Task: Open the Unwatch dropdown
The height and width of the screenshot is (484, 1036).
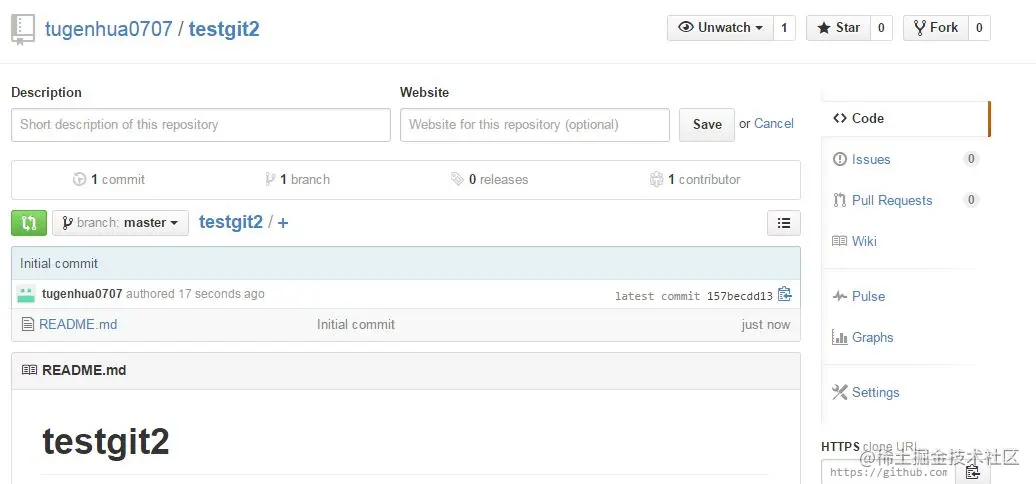Action: click(720, 28)
